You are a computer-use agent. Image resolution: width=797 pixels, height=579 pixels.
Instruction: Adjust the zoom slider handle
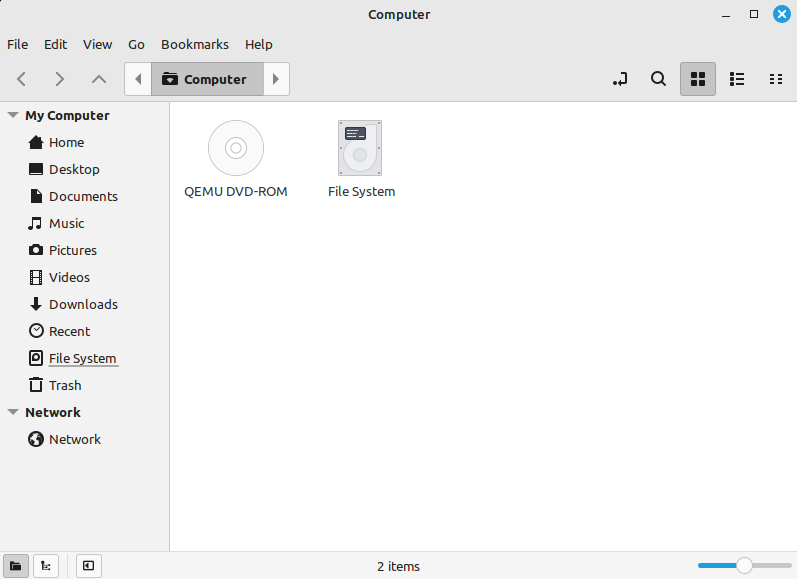tap(744, 566)
